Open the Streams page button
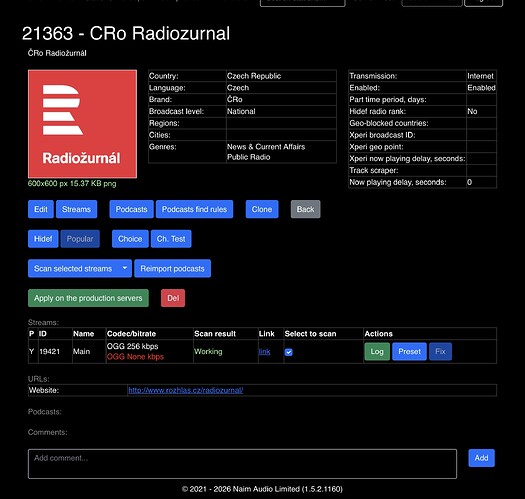The width and height of the screenshot is (525, 499). coord(76,209)
